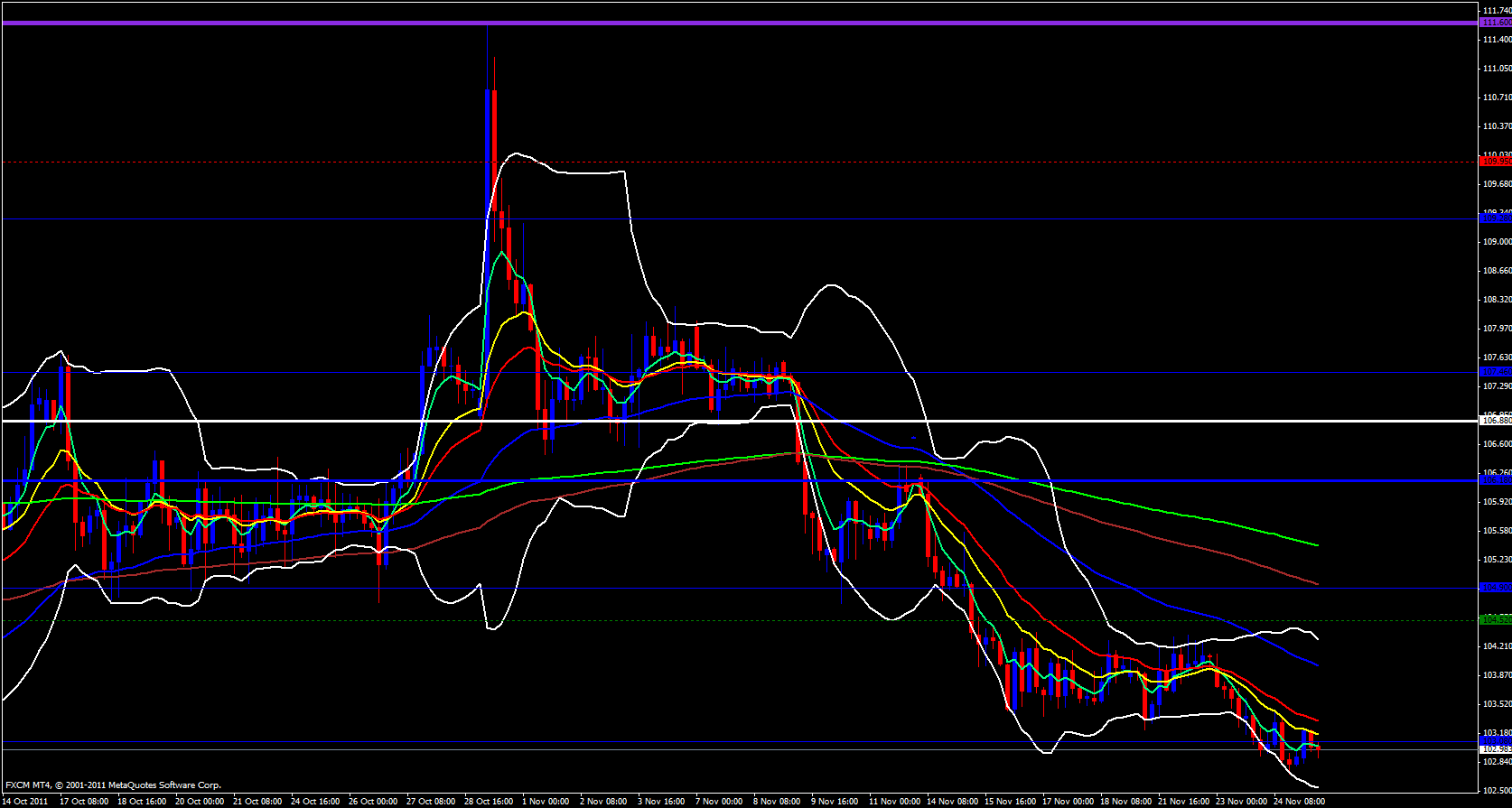Select the 9 Nov 16:00 time label
This screenshot has height=808, width=1512.
pos(835,802)
